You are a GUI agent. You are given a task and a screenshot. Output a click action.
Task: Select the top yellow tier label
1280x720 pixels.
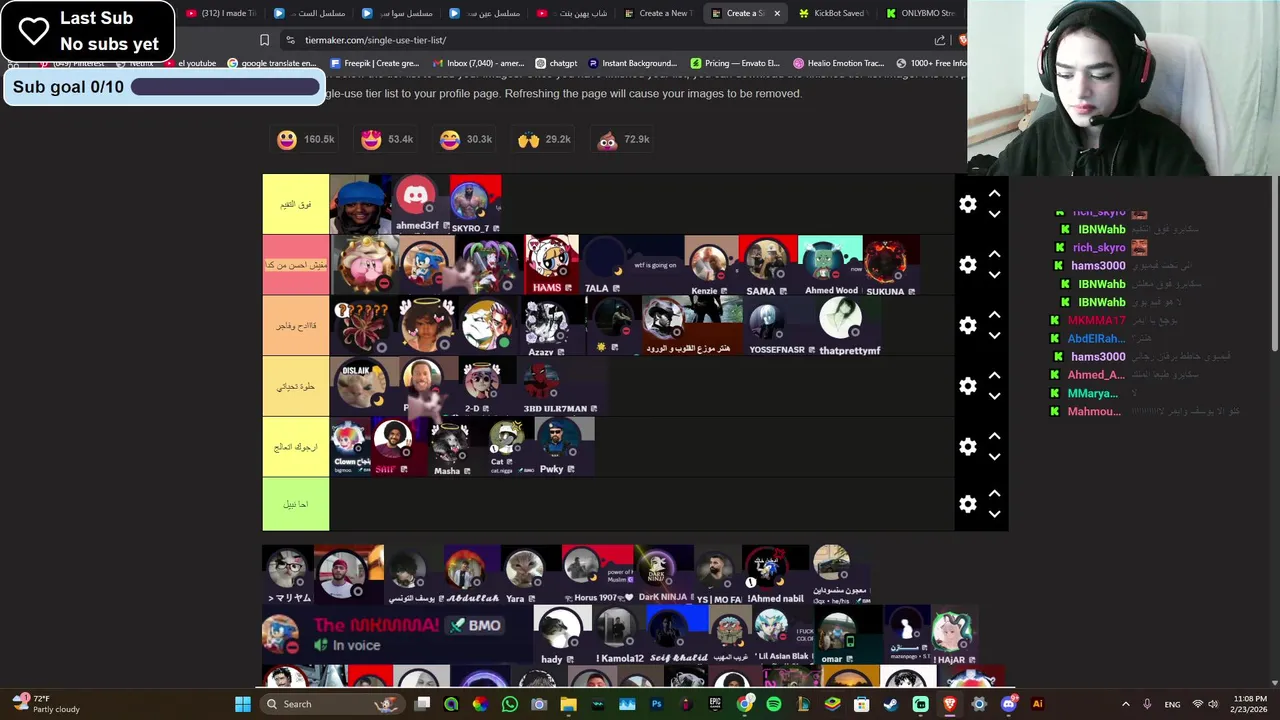(x=296, y=204)
